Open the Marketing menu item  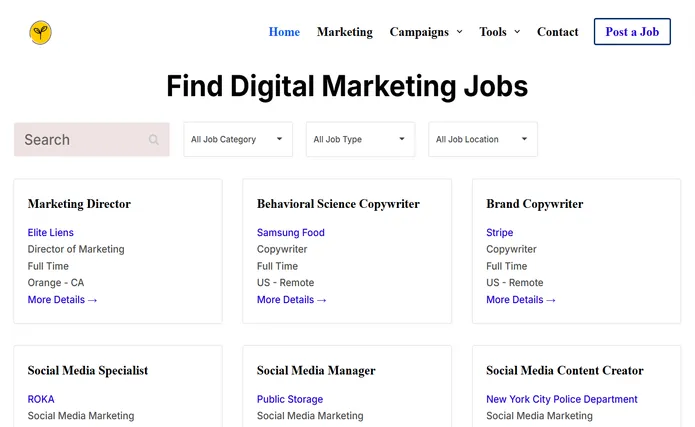click(x=345, y=32)
